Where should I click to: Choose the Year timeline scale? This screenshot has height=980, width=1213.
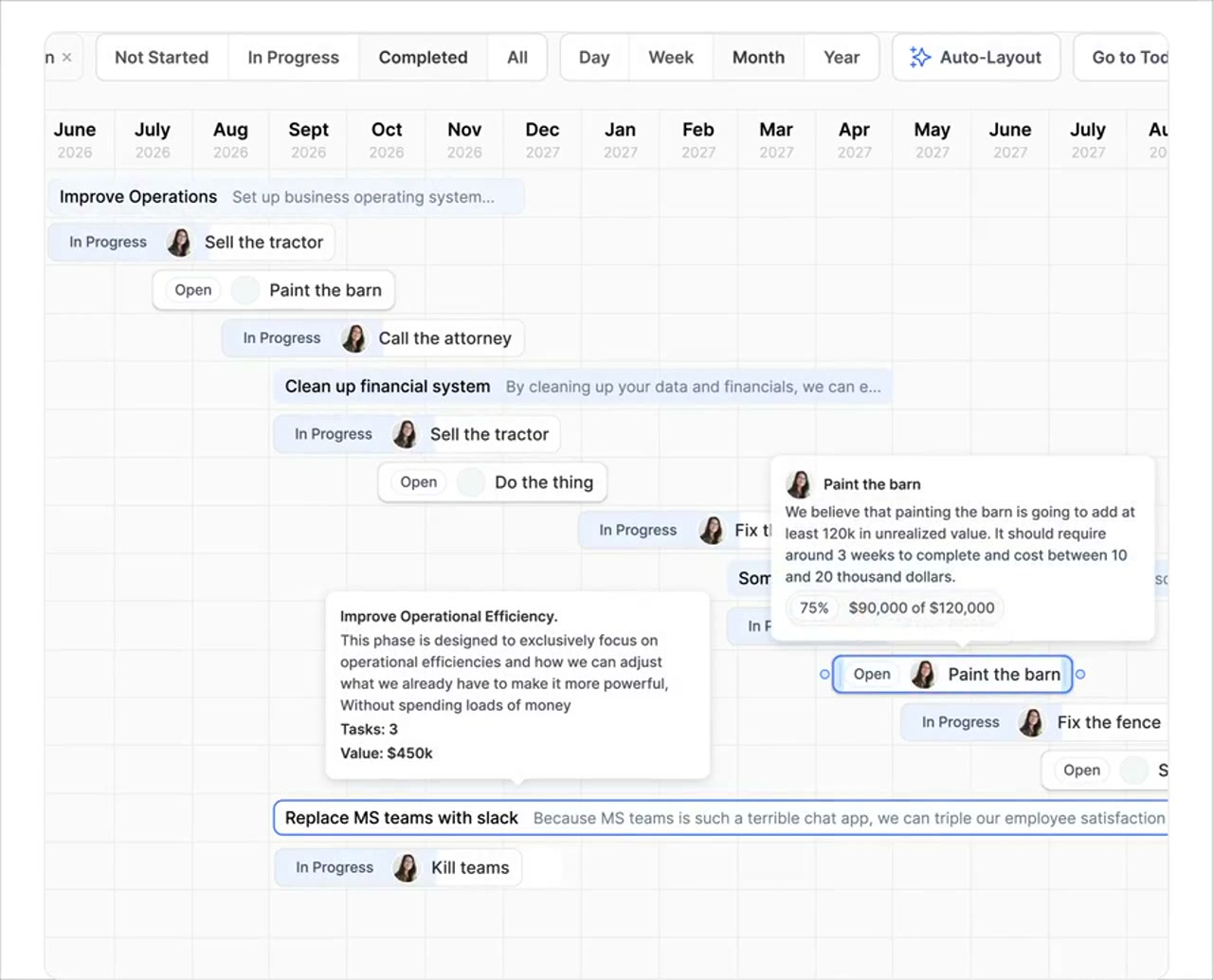[x=842, y=58]
